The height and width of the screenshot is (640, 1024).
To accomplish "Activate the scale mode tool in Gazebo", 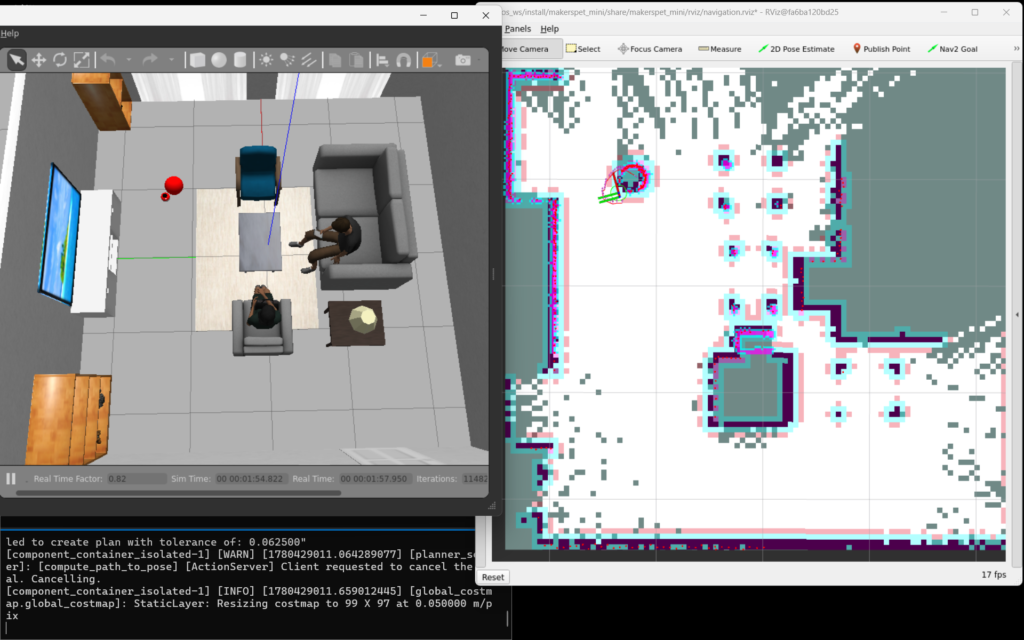I will 82,60.
